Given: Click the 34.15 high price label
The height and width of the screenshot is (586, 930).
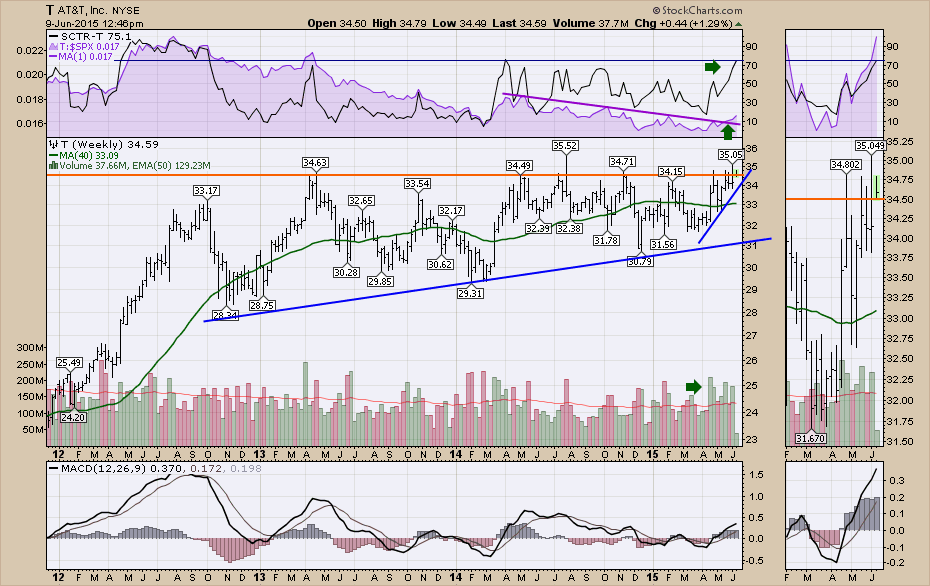Looking at the screenshot, I should click(x=671, y=172).
